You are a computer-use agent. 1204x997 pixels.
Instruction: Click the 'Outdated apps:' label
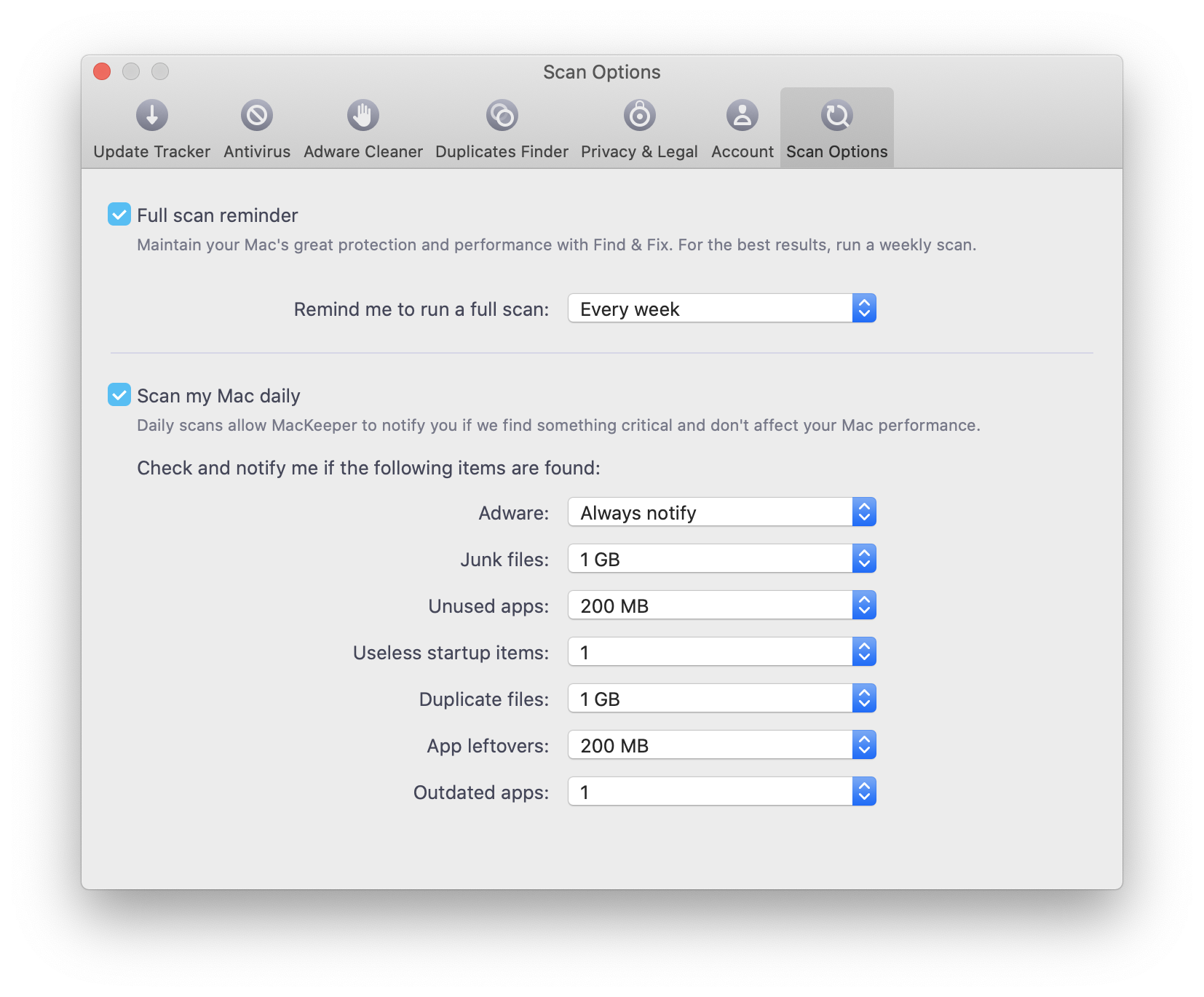481,793
